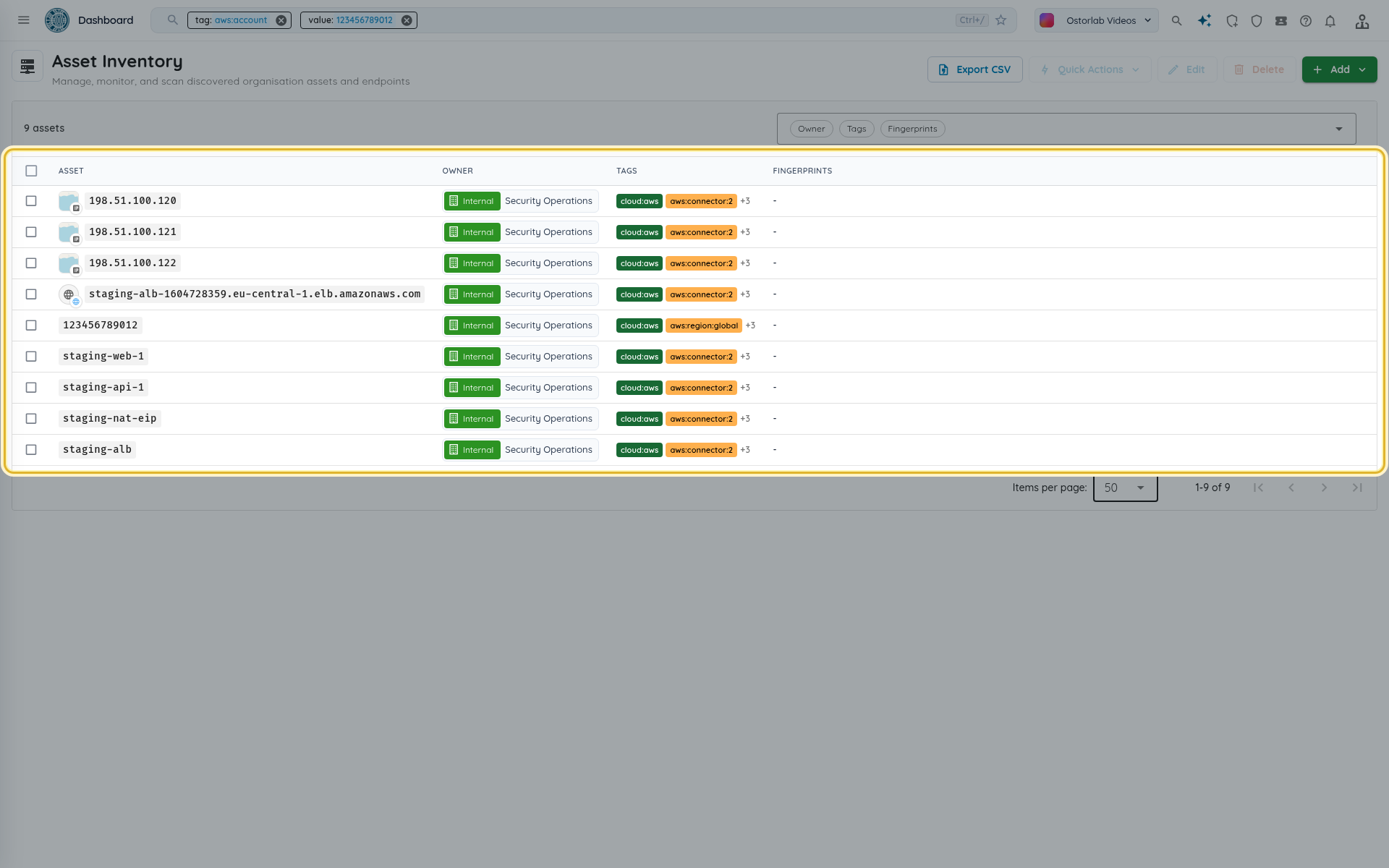Click the +3 tags for 198.51.100.121

pos(745,232)
